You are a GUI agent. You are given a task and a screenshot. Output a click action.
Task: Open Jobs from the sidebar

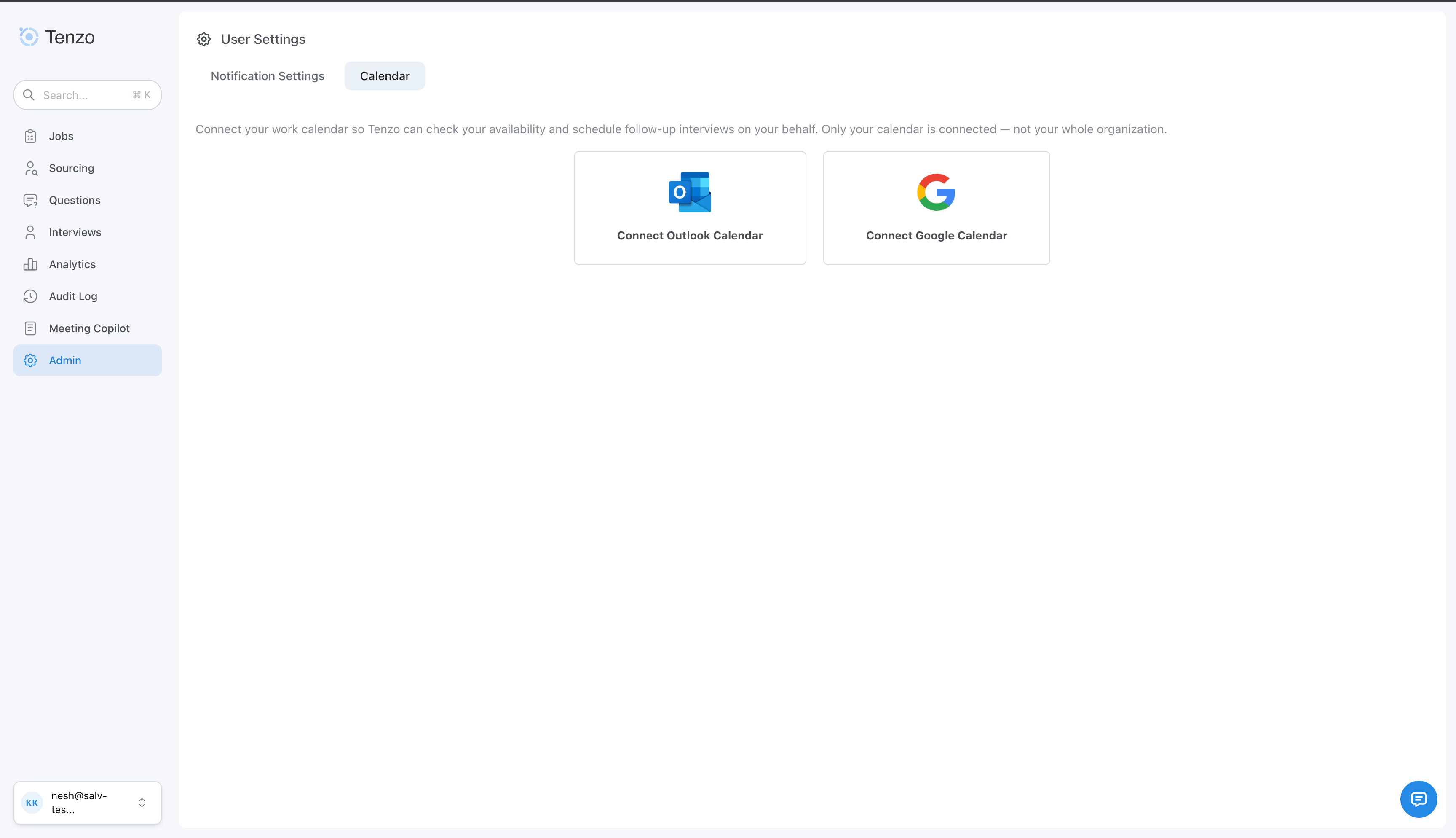[x=87, y=137]
